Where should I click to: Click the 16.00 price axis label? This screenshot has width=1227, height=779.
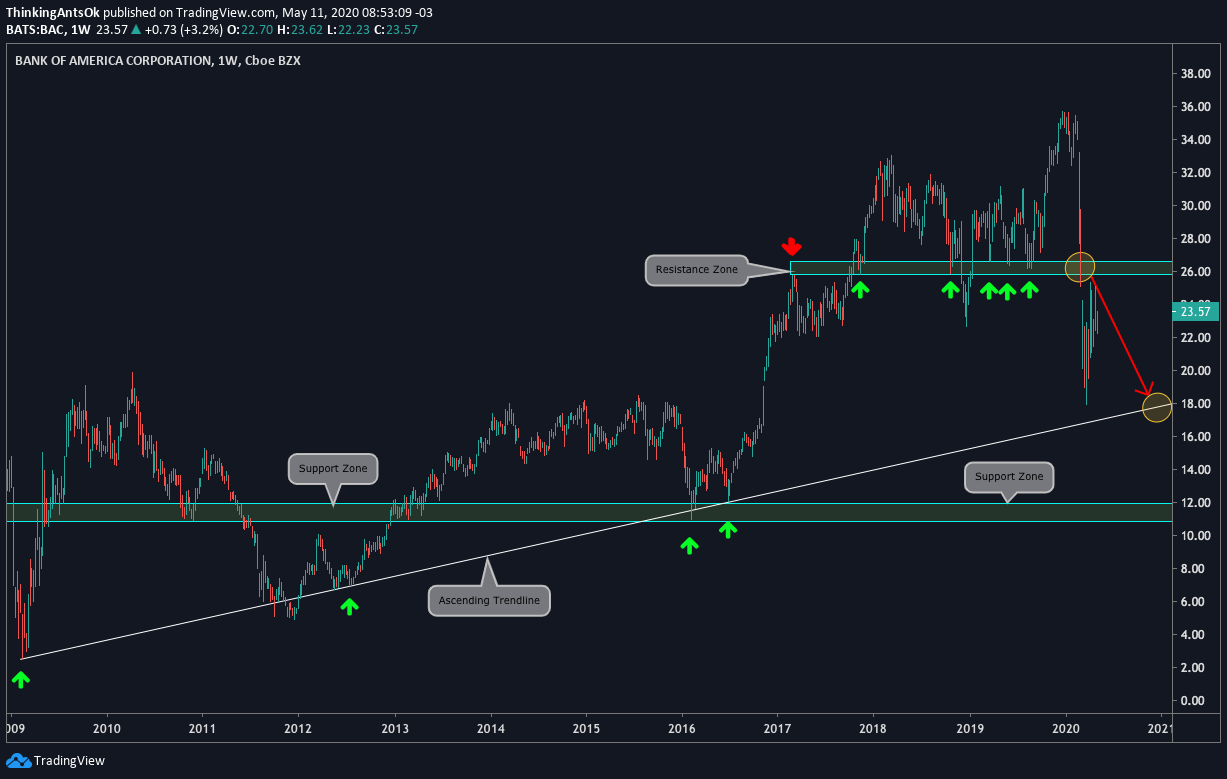coord(1196,437)
